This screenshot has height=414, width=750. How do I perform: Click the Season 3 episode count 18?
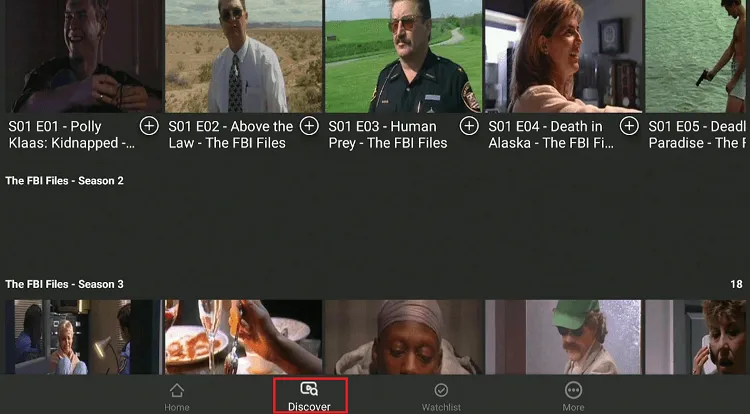(736, 284)
